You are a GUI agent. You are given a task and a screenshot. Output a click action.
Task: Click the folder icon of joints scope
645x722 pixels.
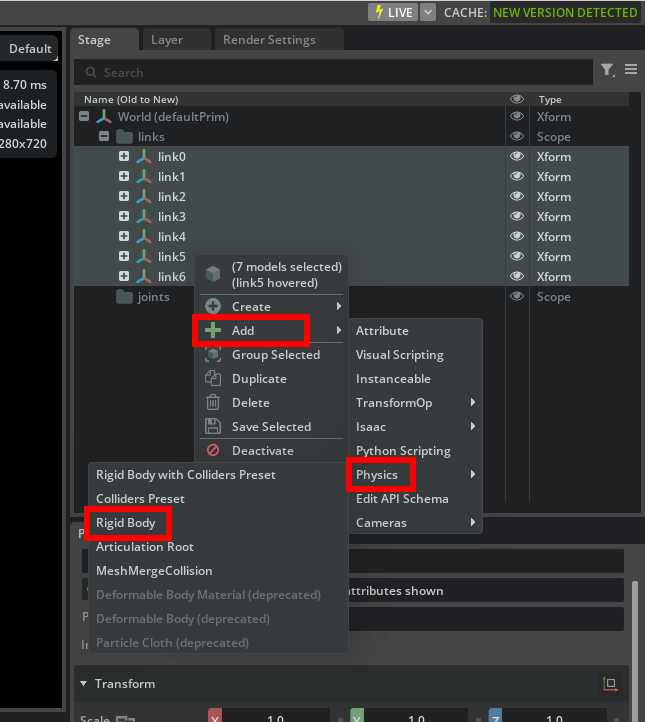[x=125, y=297]
